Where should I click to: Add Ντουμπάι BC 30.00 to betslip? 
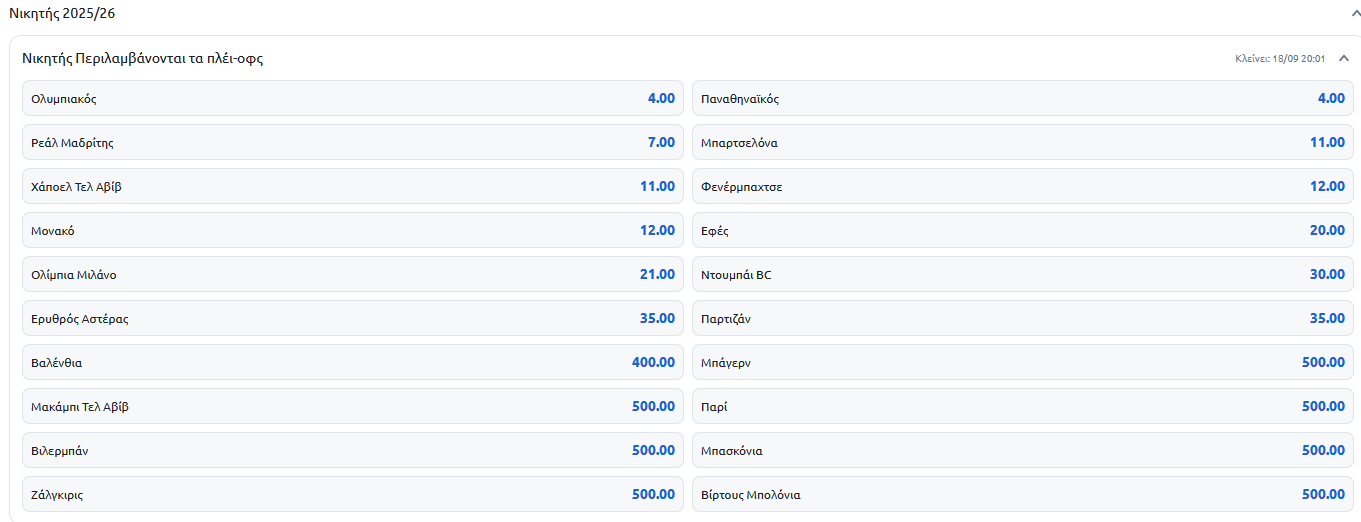pos(1023,275)
